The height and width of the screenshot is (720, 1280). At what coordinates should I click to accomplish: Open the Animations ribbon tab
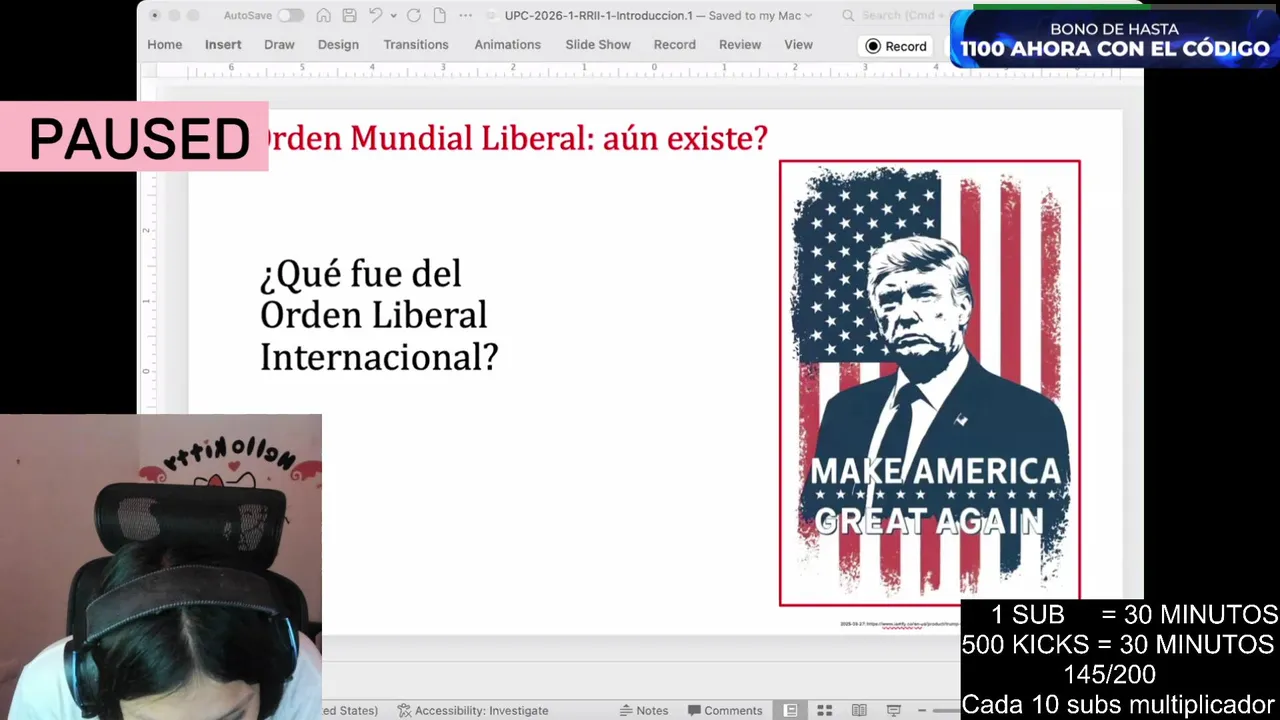coord(507,45)
